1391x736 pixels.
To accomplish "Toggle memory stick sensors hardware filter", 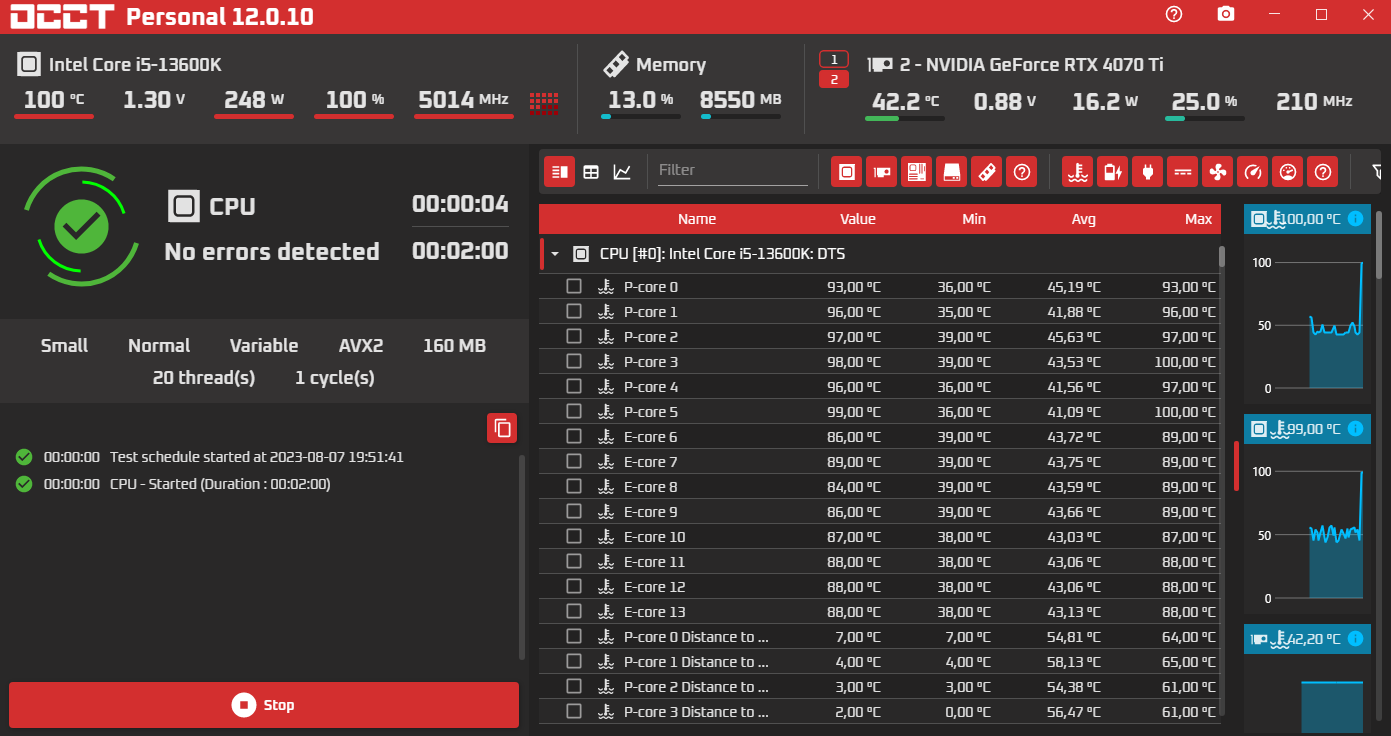I will pyautogui.click(x=986, y=172).
